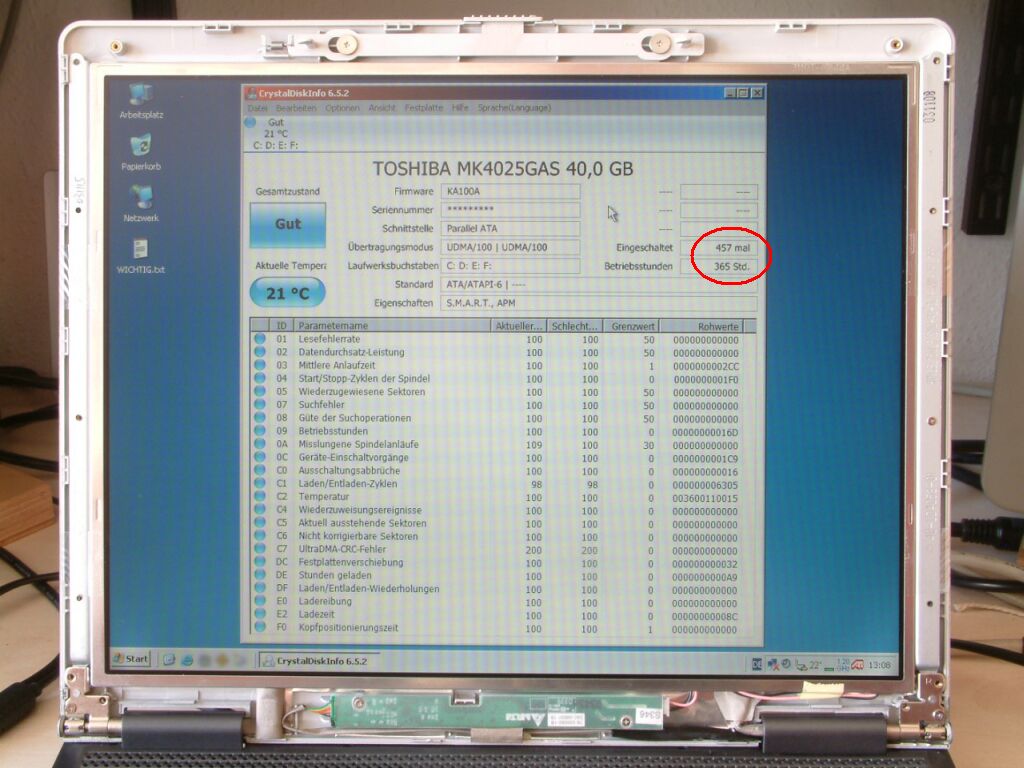Open the Arbeitsplatz desktop icon
This screenshot has width=1024, height=768.
pyautogui.click(x=141, y=101)
